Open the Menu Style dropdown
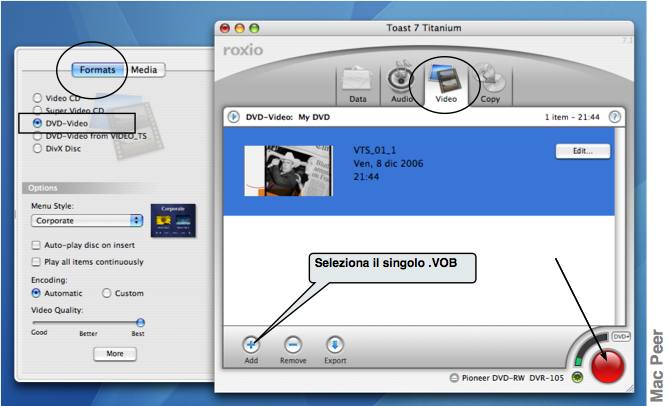Viewport: 667px width, 406px height. coord(87,220)
